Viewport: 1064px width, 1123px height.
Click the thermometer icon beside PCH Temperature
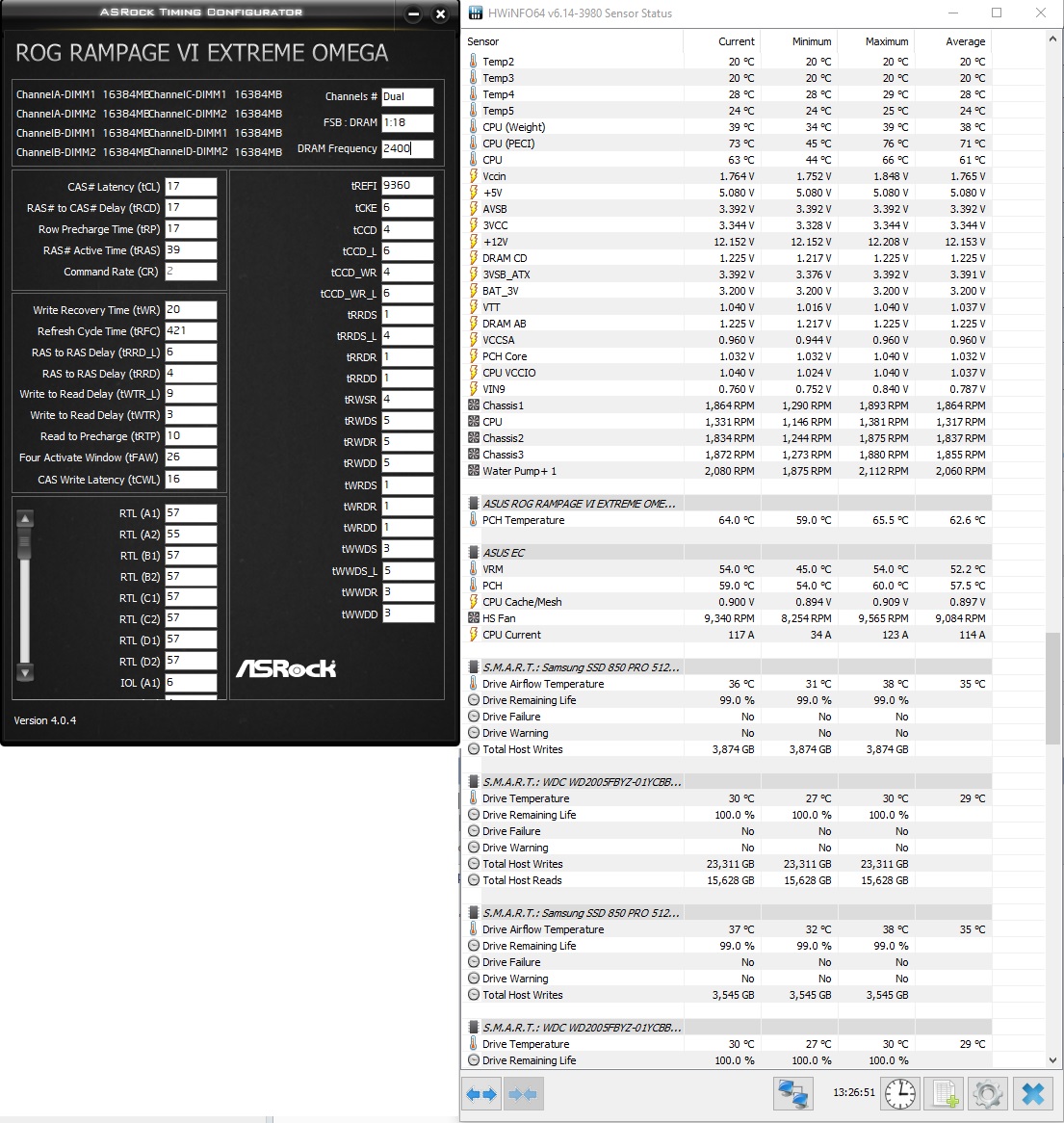coord(474,520)
